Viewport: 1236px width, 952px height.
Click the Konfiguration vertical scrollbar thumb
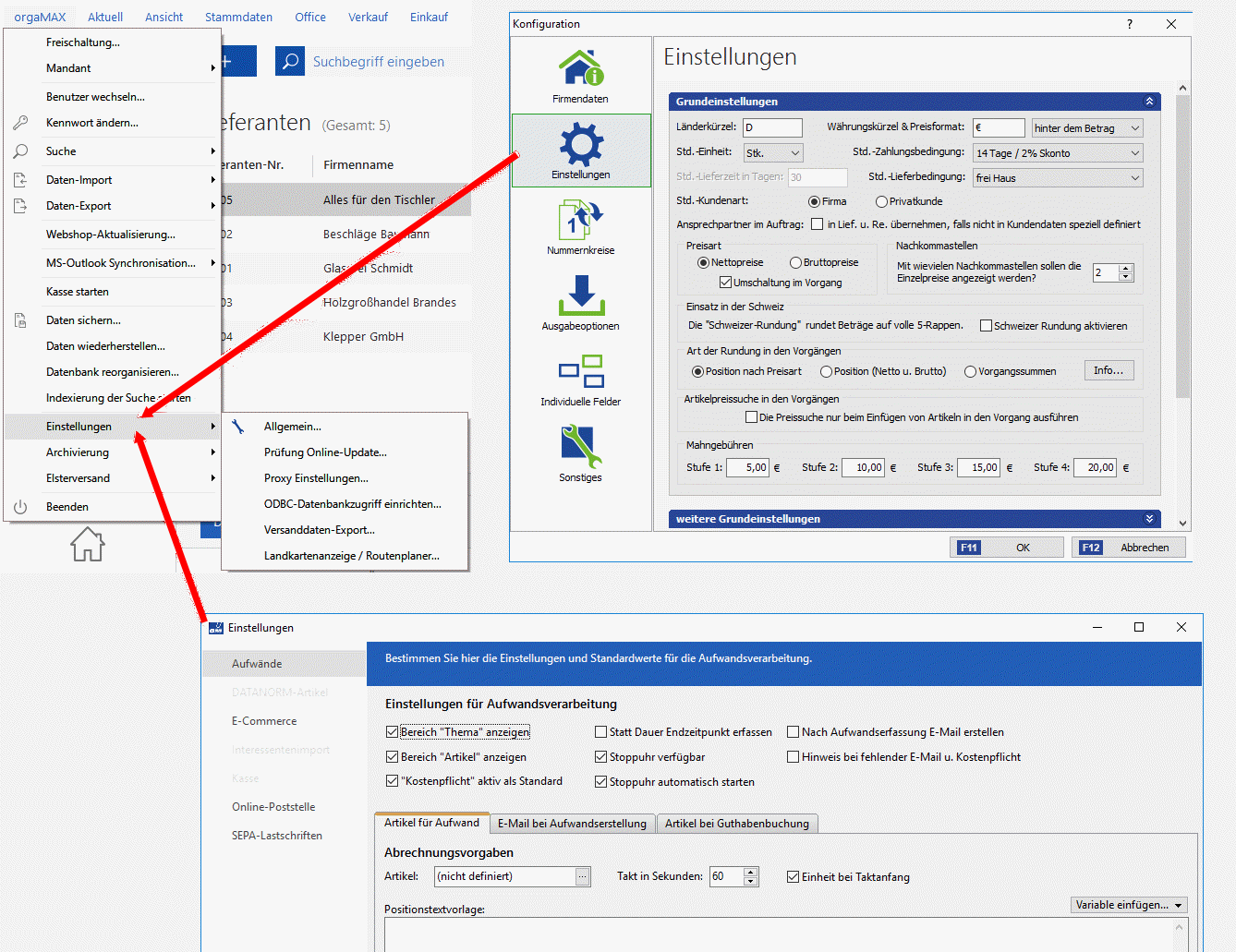coord(1182,245)
